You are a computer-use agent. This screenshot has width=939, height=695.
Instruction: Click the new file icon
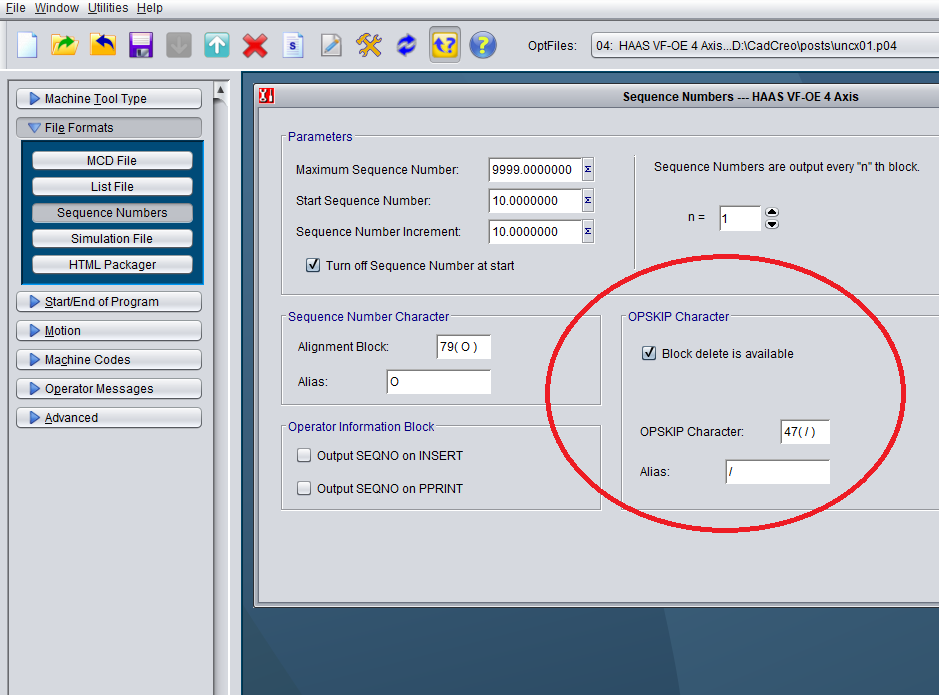coord(27,45)
